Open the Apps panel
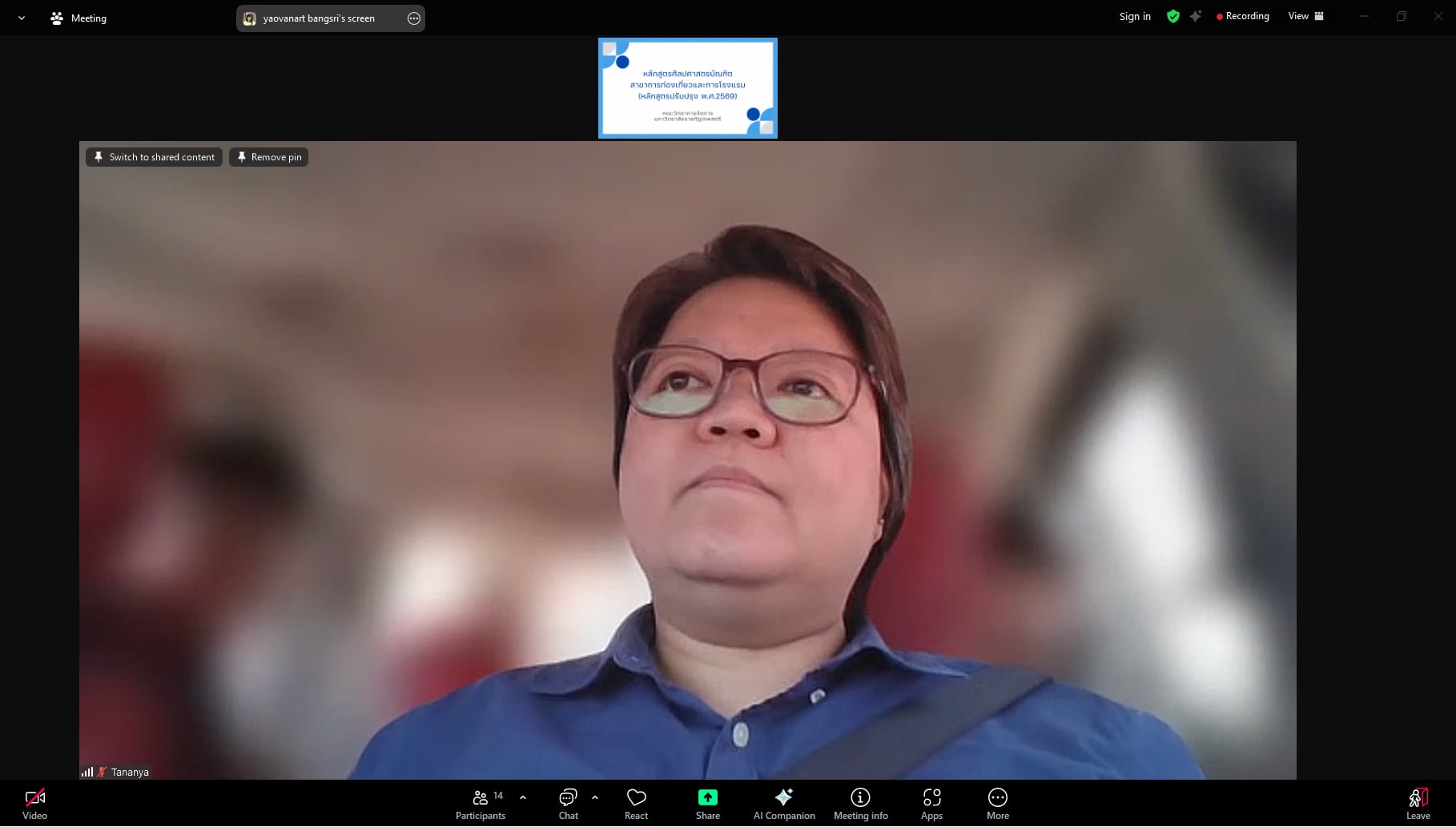1456x827 pixels. [931, 804]
